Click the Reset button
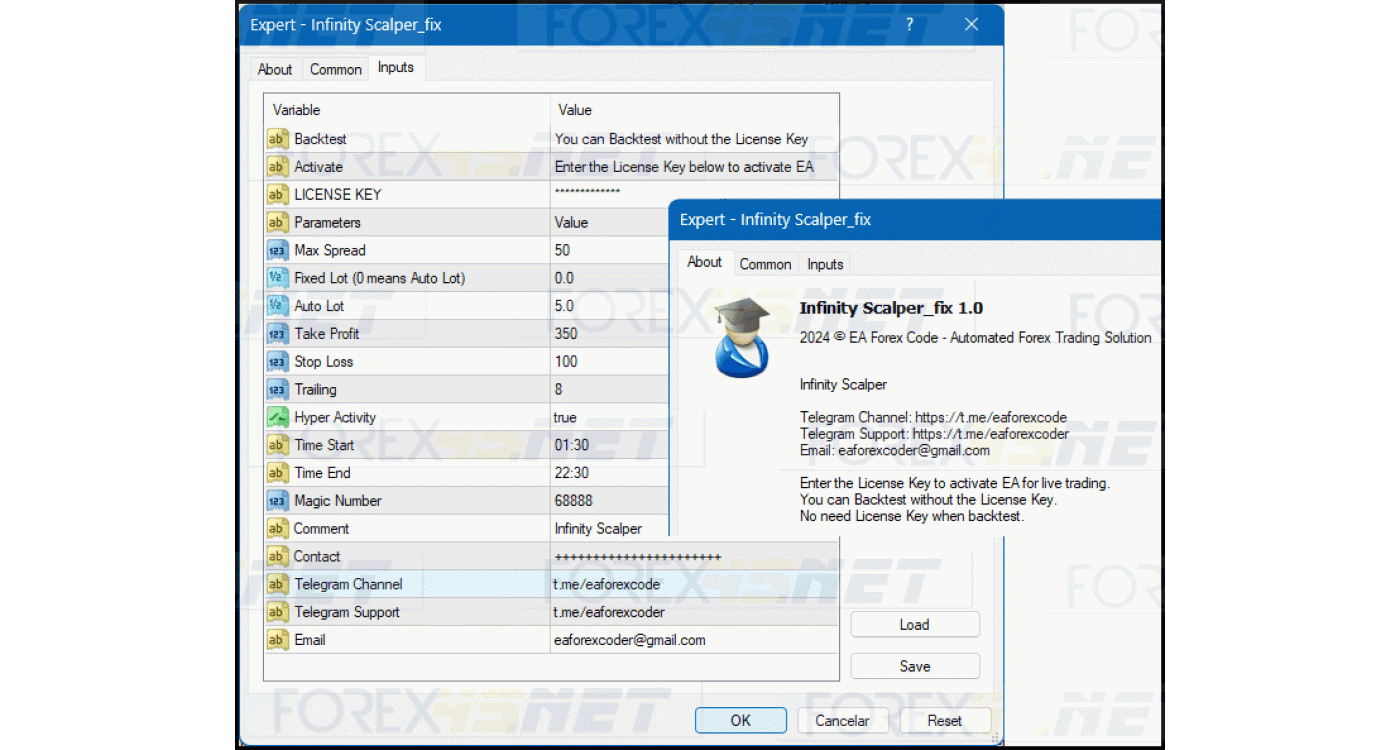 [944, 720]
